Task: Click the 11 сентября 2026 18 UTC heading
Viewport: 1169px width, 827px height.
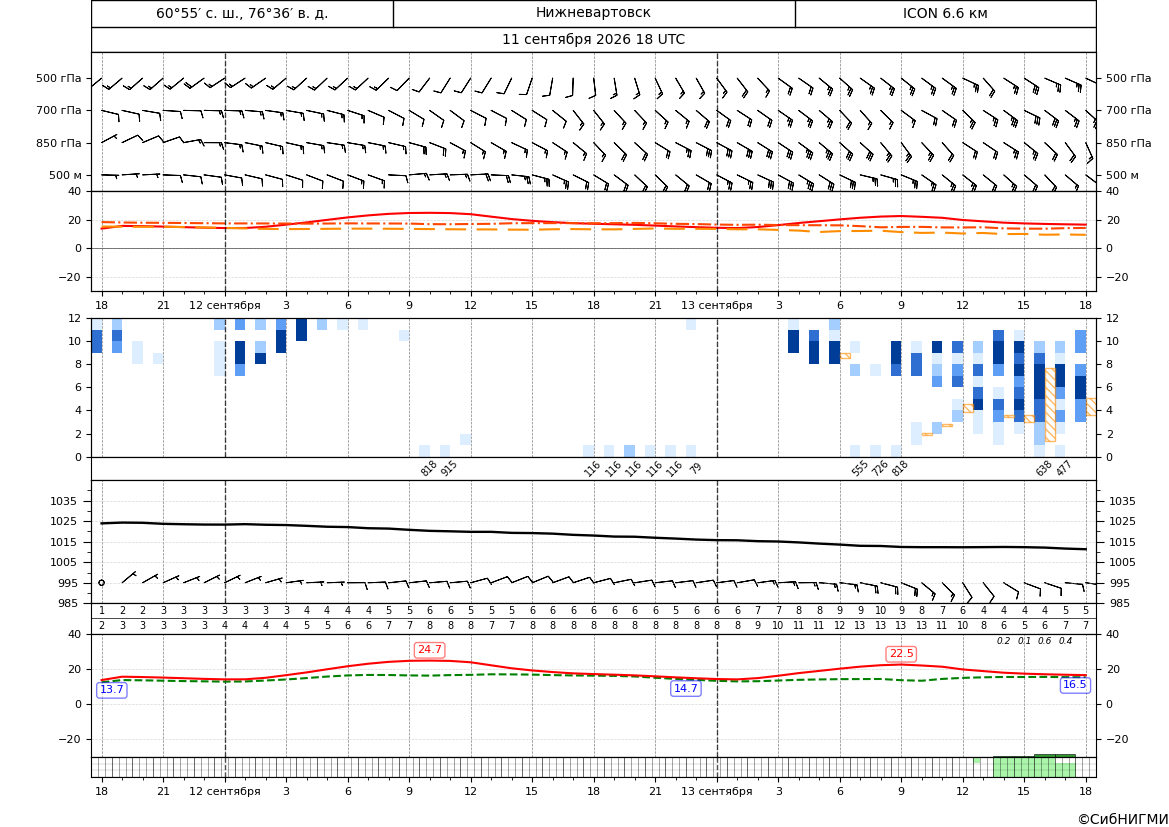Action: pyautogui.click(x=593, y=40)
